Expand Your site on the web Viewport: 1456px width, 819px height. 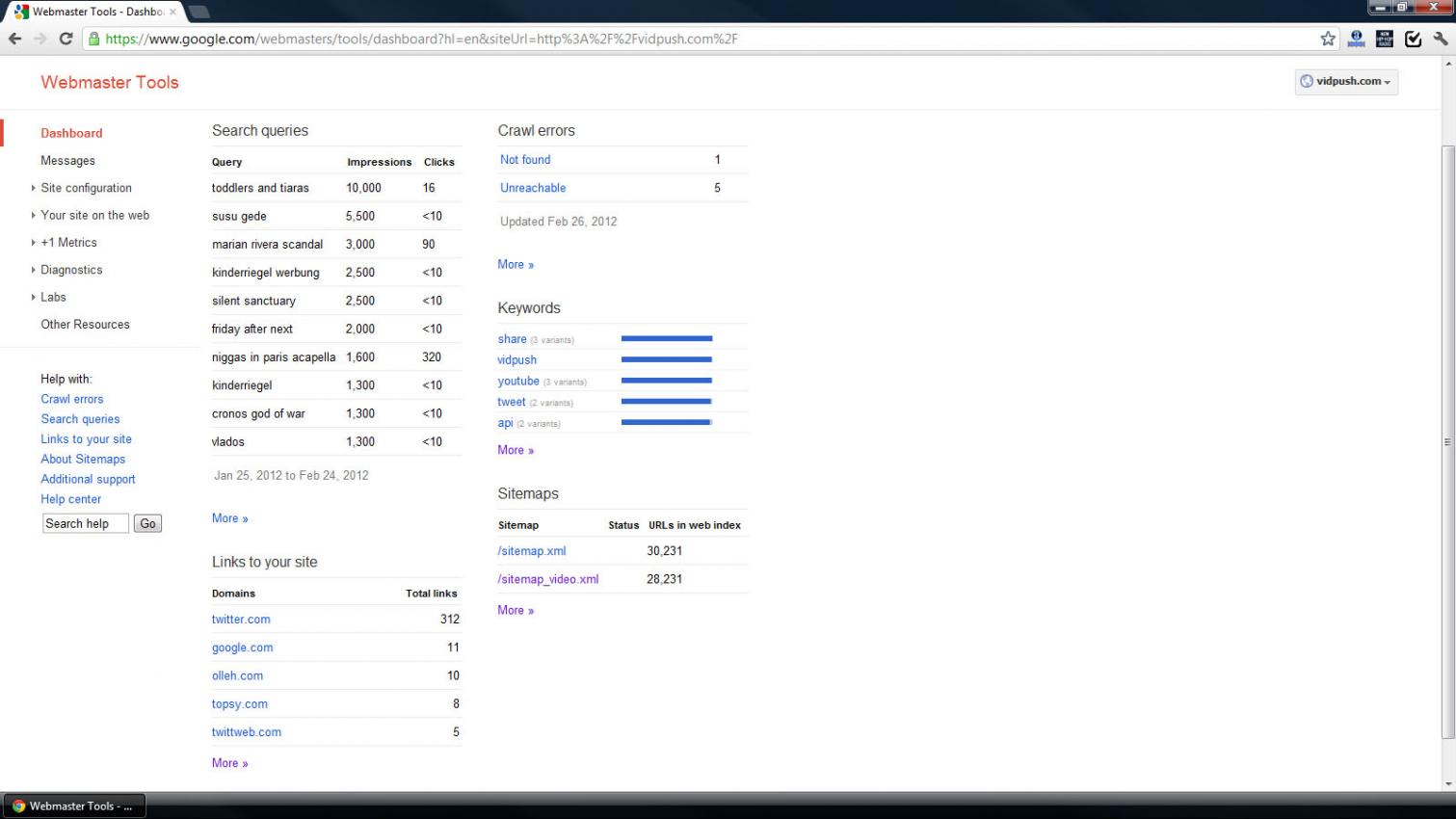coord(94,215)
